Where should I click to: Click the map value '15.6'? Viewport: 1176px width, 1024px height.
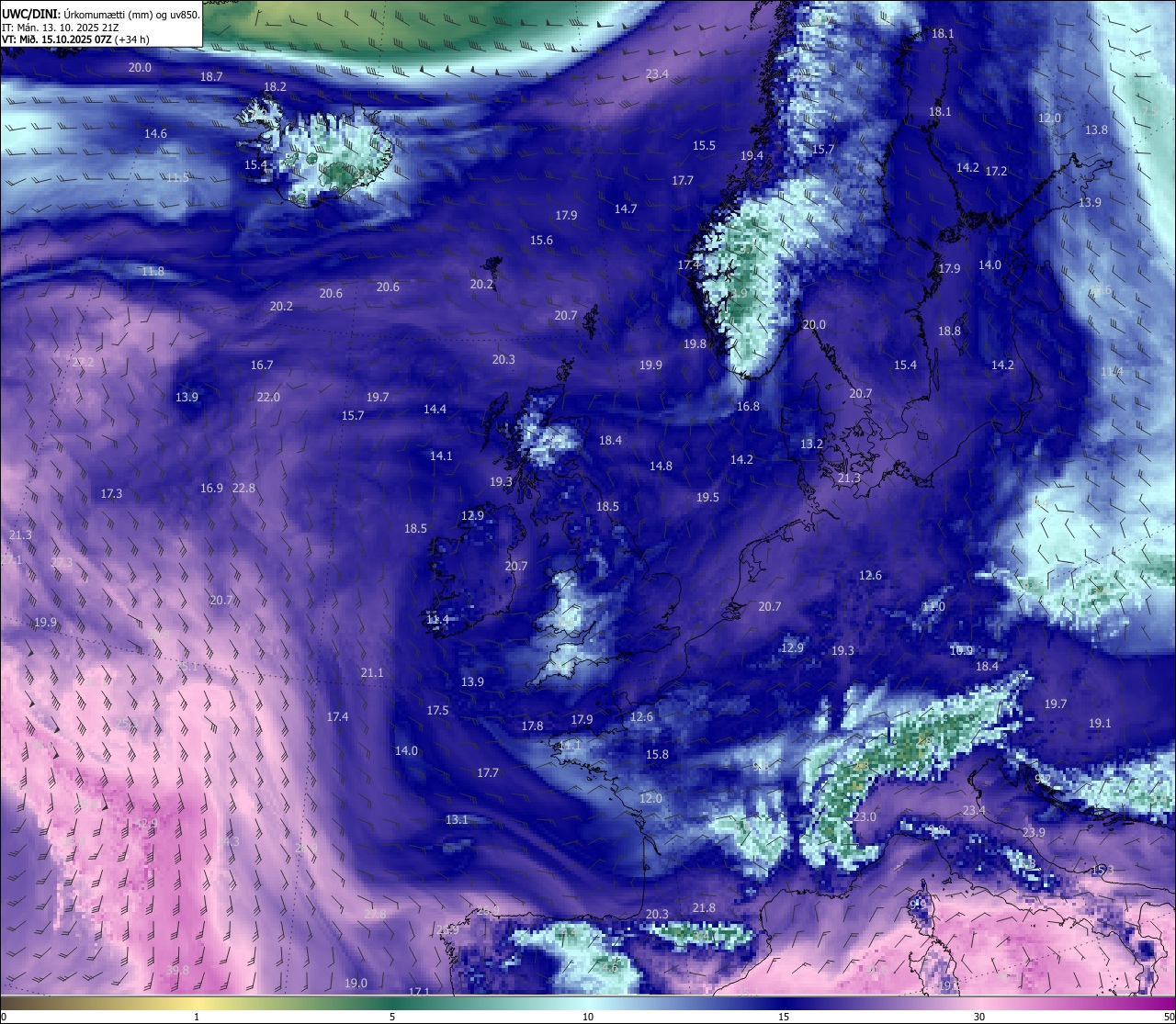coord(541,240)
